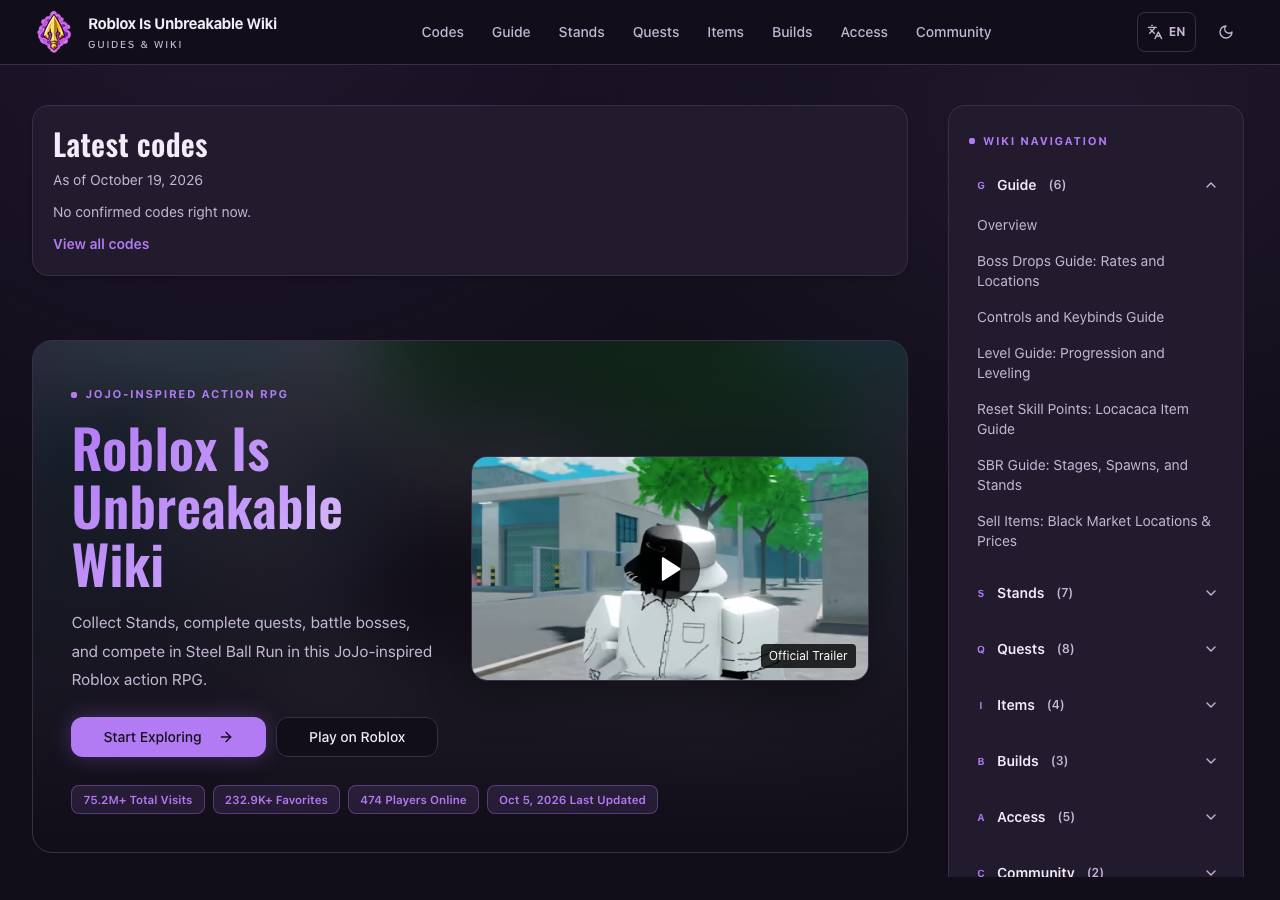
Task: Follow the View all codes link
Action: [x=101, y=244]
